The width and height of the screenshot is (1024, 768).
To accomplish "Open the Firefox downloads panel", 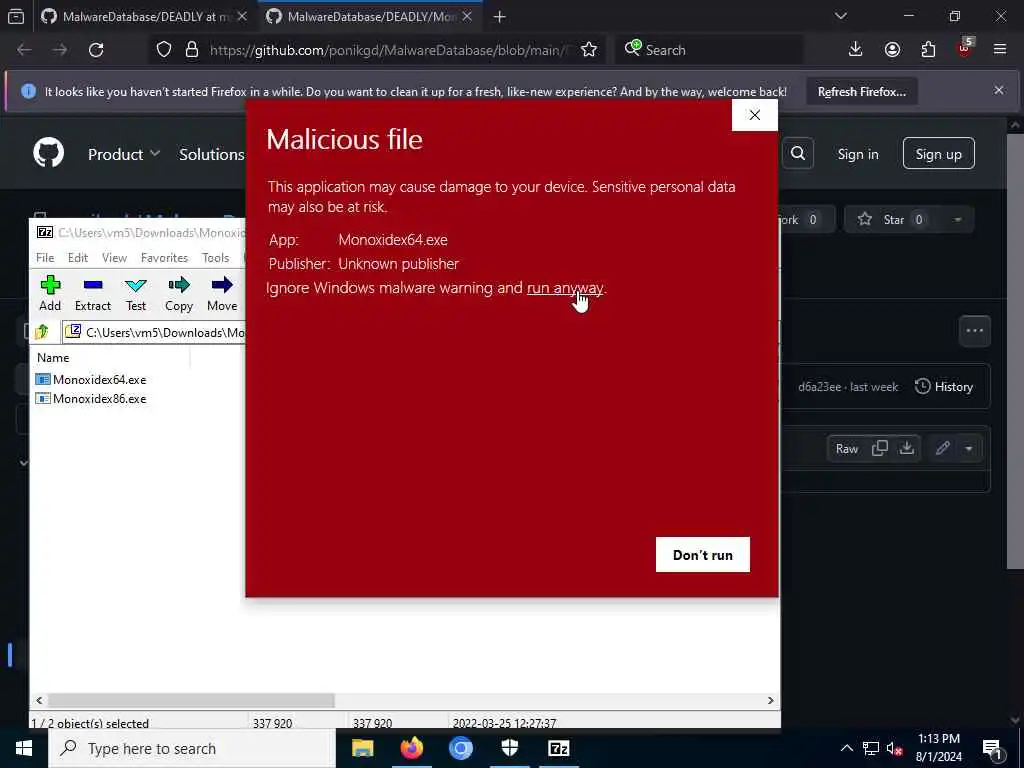I will tap(856, 50).
